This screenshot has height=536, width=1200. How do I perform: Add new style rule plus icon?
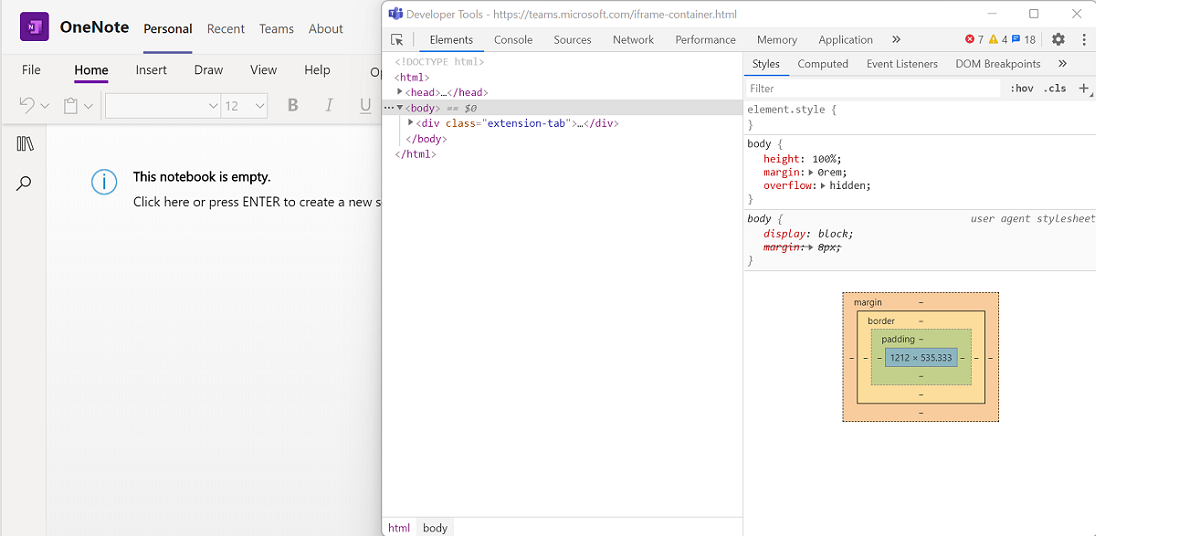(x=1084, y=88)
